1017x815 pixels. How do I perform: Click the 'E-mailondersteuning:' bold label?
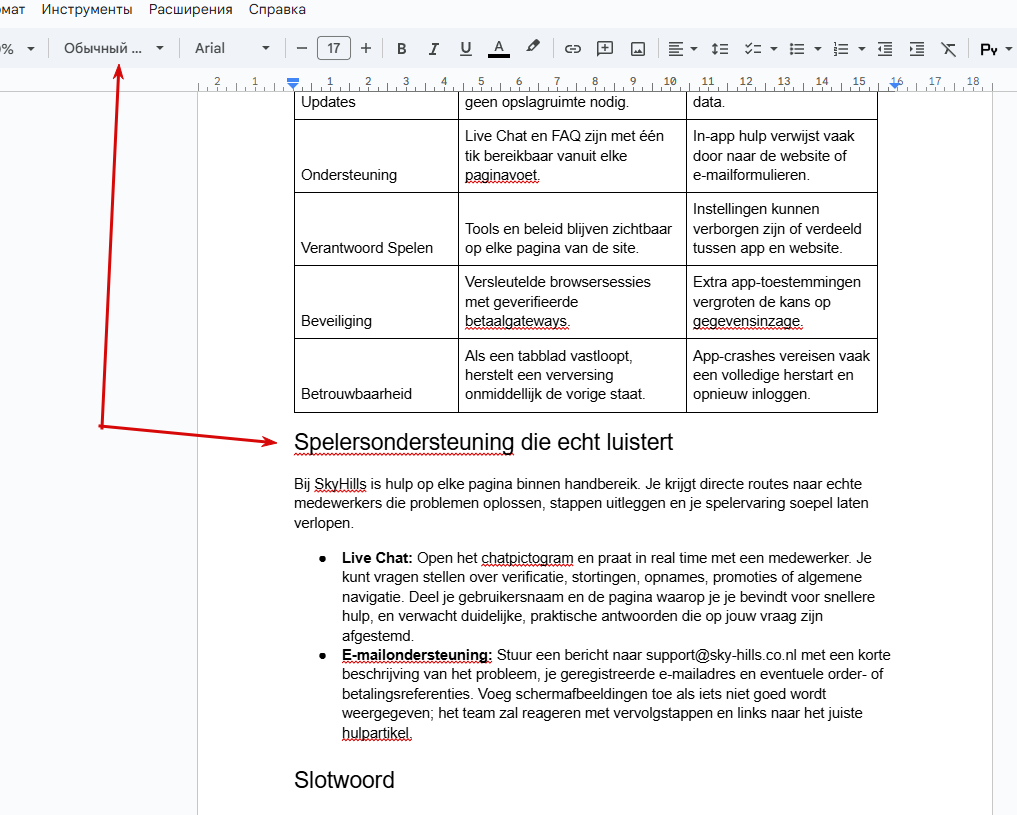pos(417,656)
